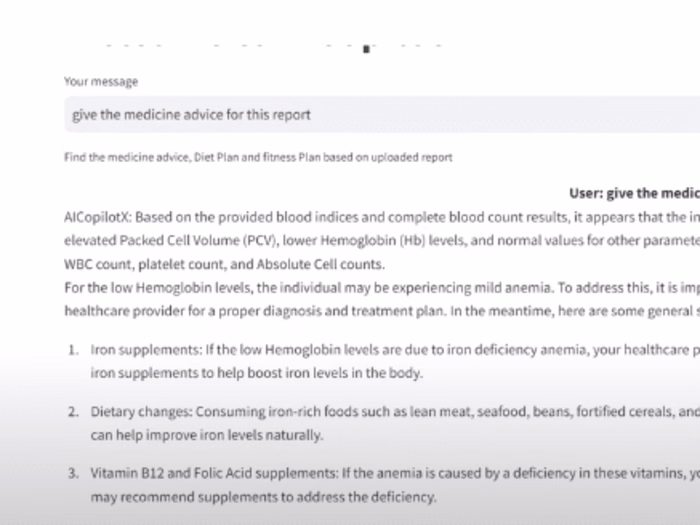The image size is (700, 525).
Task: Click list number 3 beside Vitamin B12
Action: coord(73,473)
